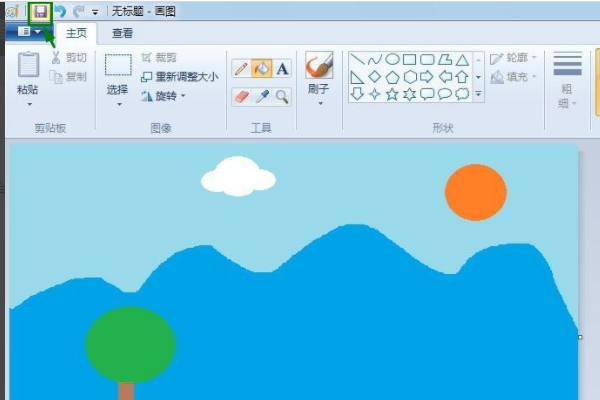
Task: Select the Color picker eyedropper tool
Action: [x=262, y=97]
